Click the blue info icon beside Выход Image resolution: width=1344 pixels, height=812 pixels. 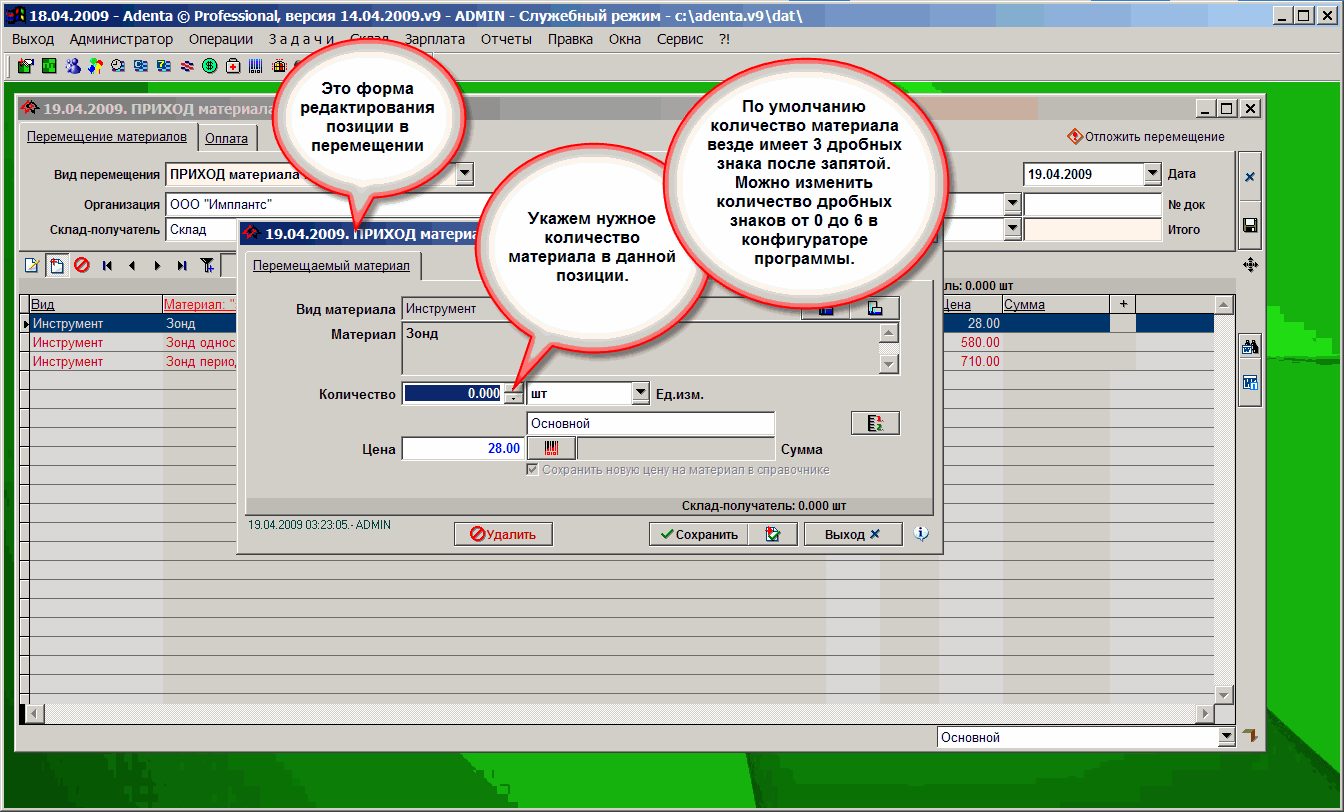[921, 534]
